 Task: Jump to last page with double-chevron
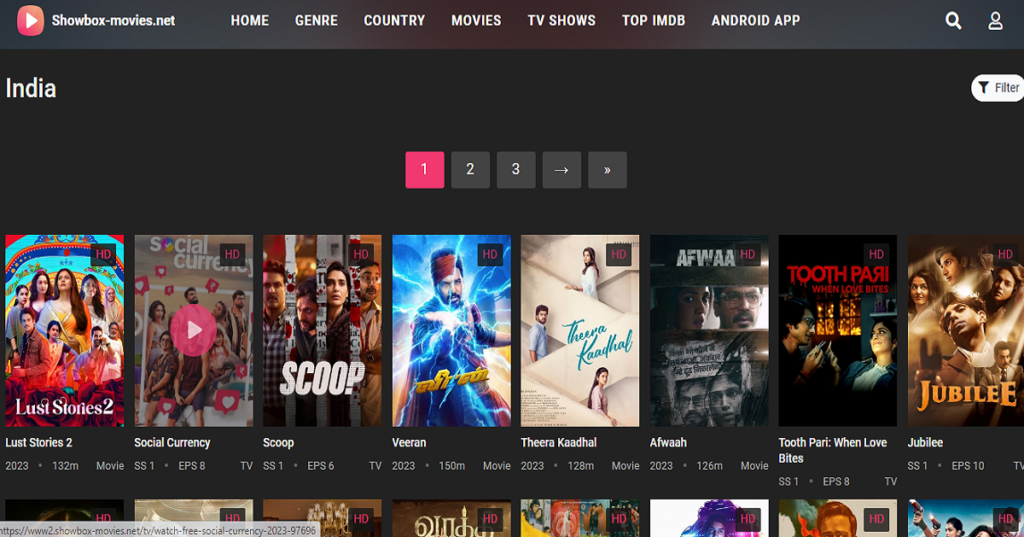(607, 170)
